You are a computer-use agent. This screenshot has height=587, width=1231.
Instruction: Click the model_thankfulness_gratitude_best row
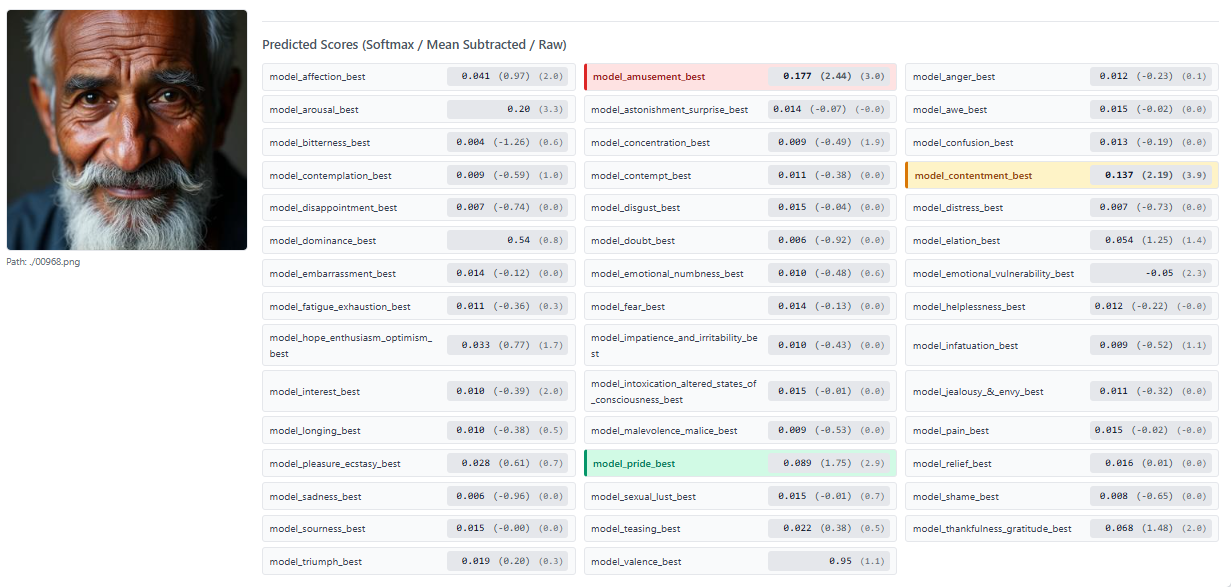(1061, 529)
